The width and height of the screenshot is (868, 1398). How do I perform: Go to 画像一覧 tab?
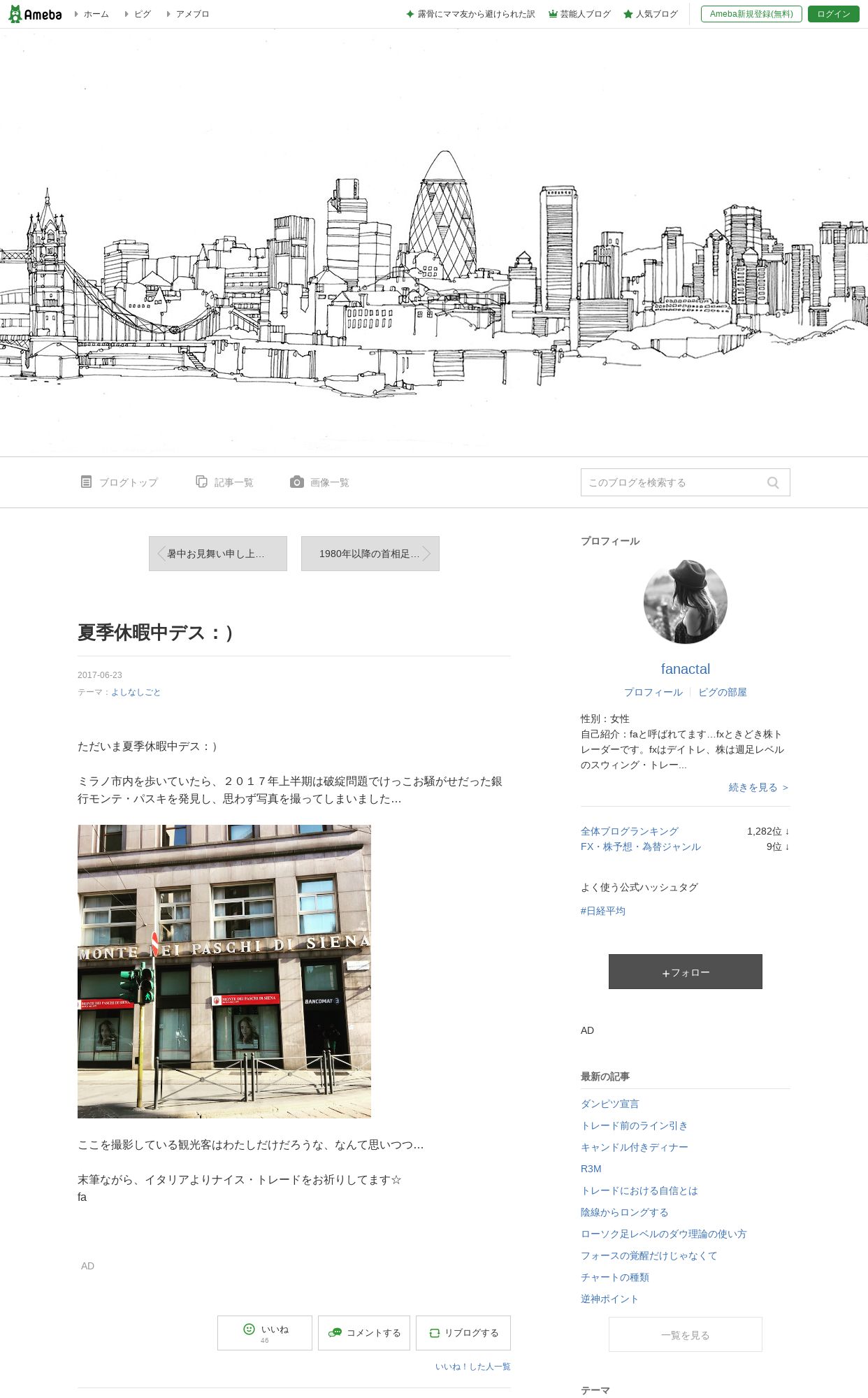[x=319, y=482]
